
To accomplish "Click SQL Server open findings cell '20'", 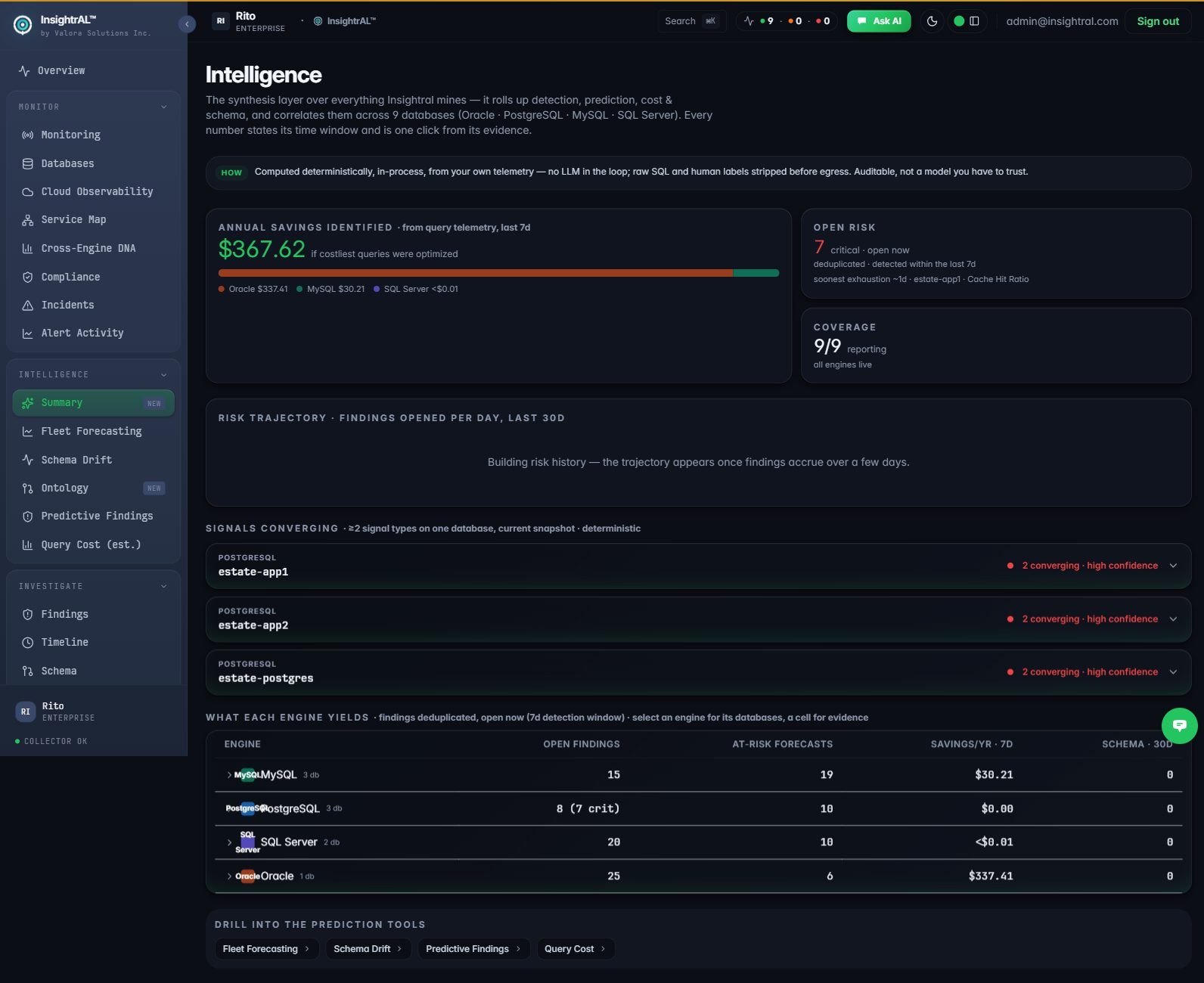I will 613,842.
